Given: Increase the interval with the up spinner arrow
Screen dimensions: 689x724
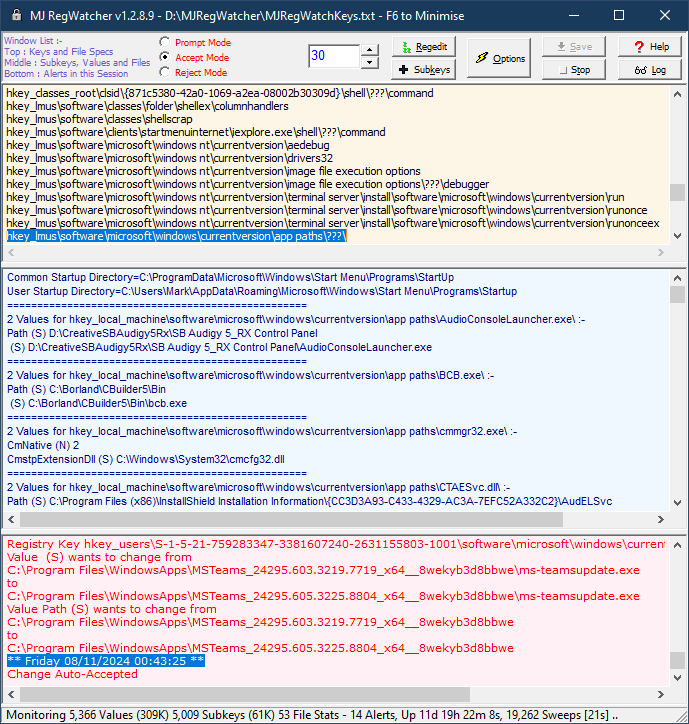Looking at the screenshot, I should coord(369,50).
